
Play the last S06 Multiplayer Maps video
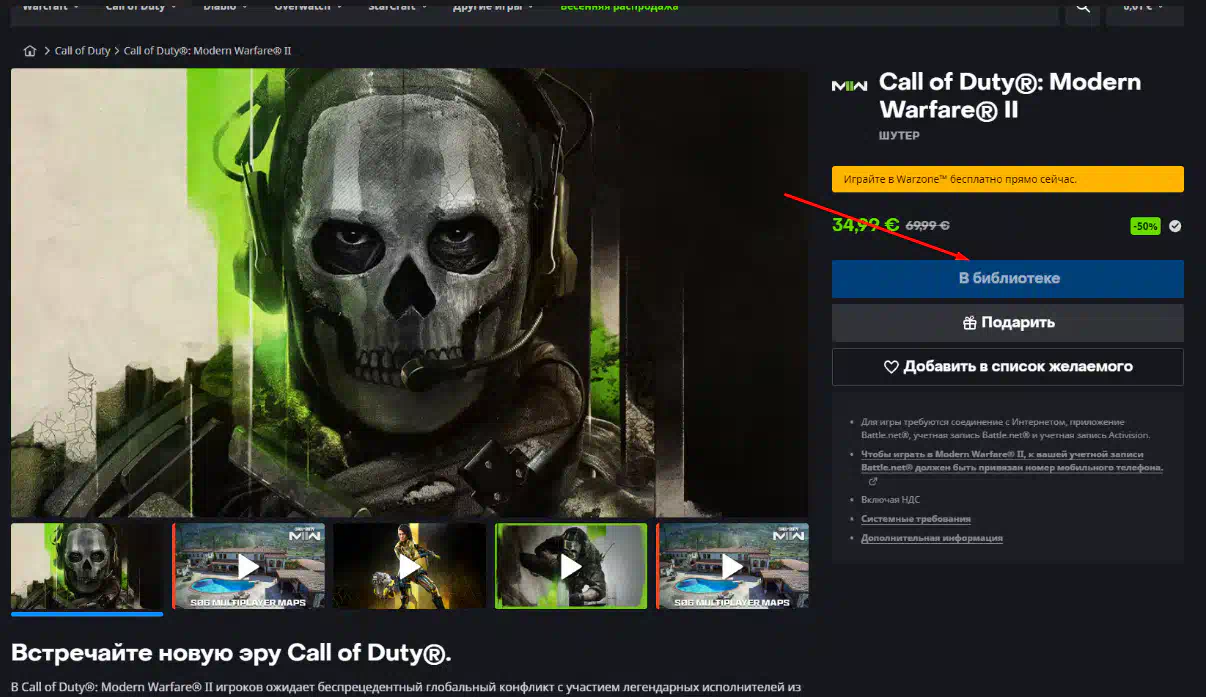[732, 566]
